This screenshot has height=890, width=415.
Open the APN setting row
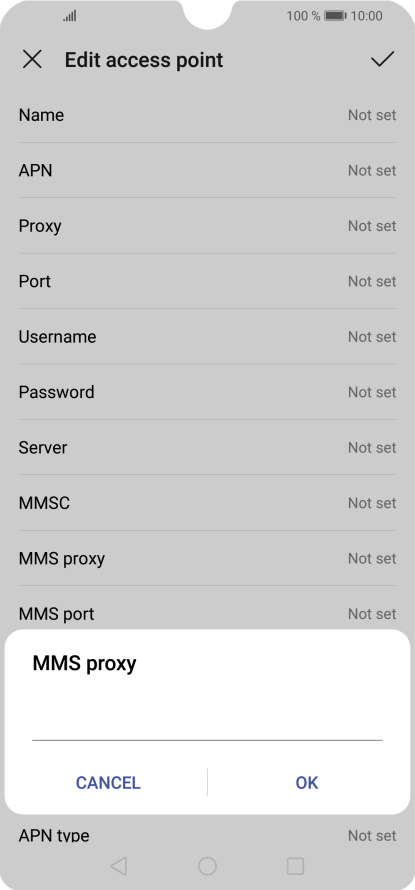207,170
